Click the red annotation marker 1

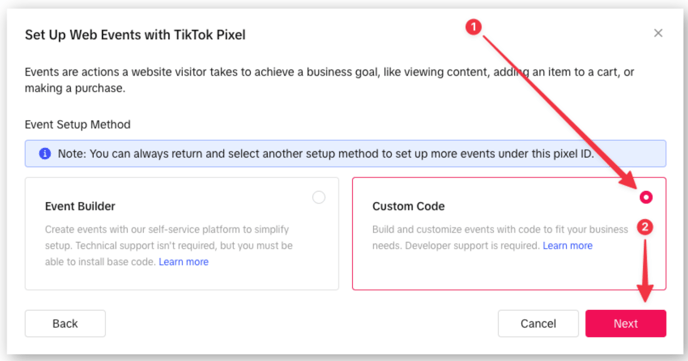(x=473, y=27)
